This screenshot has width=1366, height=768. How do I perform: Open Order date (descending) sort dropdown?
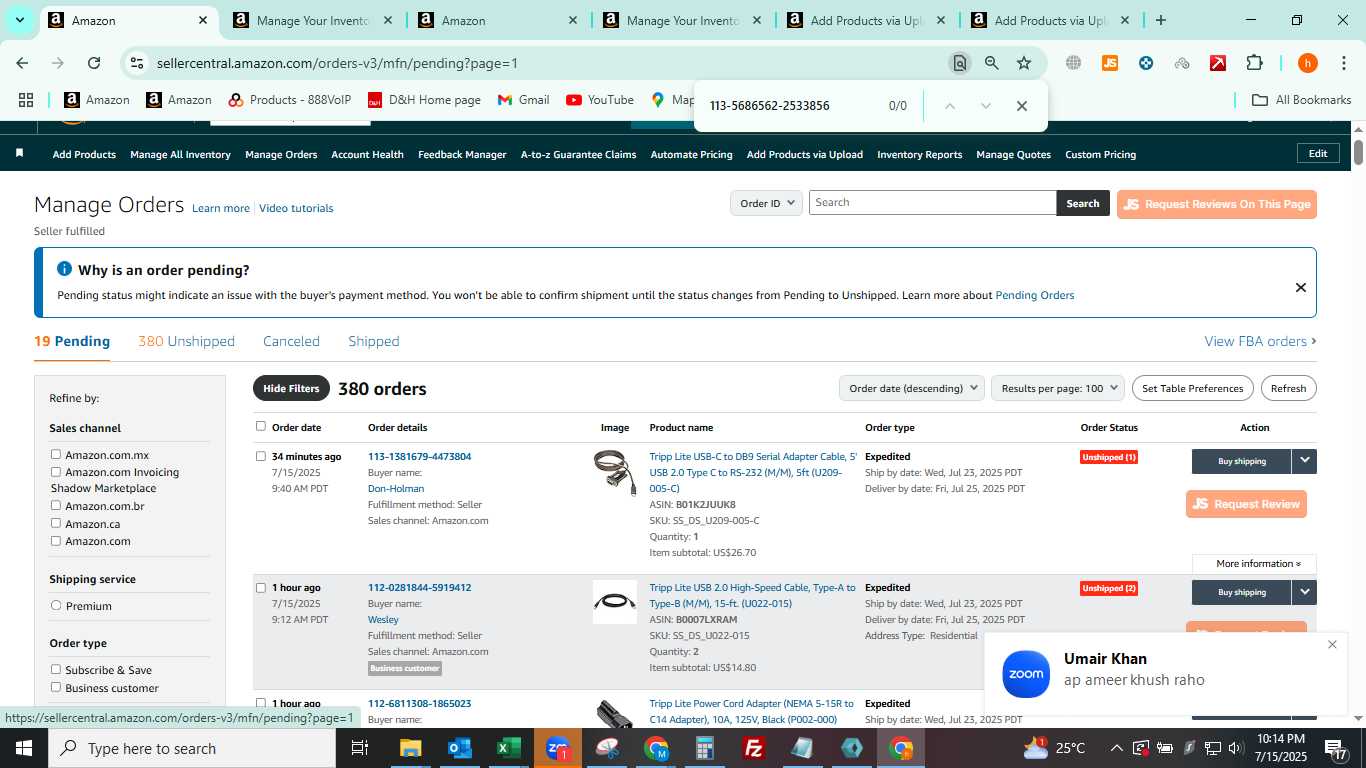pyautogui.click(x=911, y=388)
